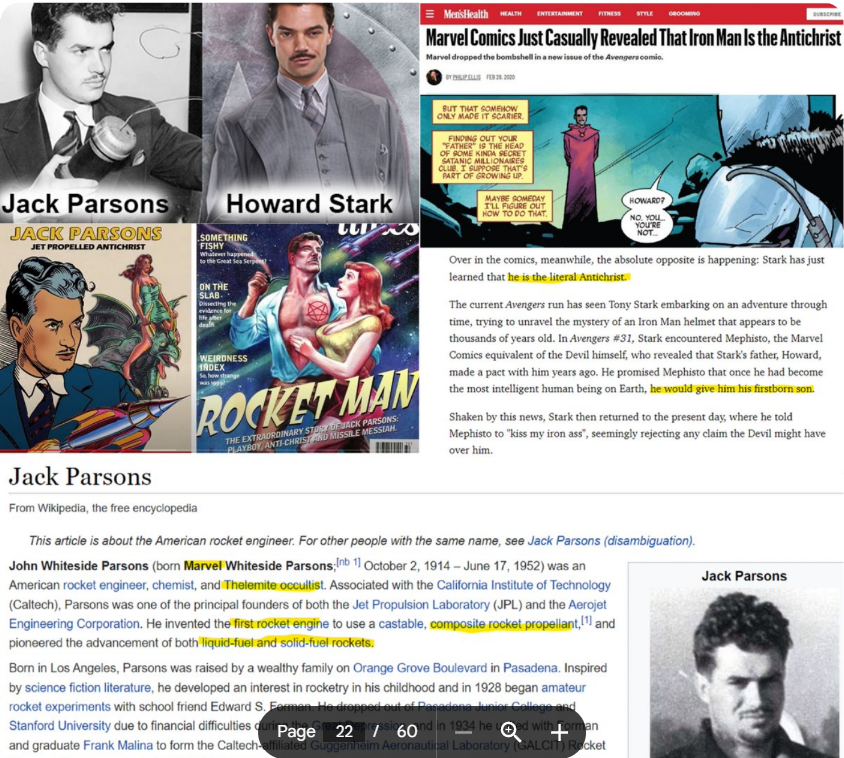Screen dimensions: 844x758
Task: Open Jack Parsons (disambiguation) link
Action: 610,540
